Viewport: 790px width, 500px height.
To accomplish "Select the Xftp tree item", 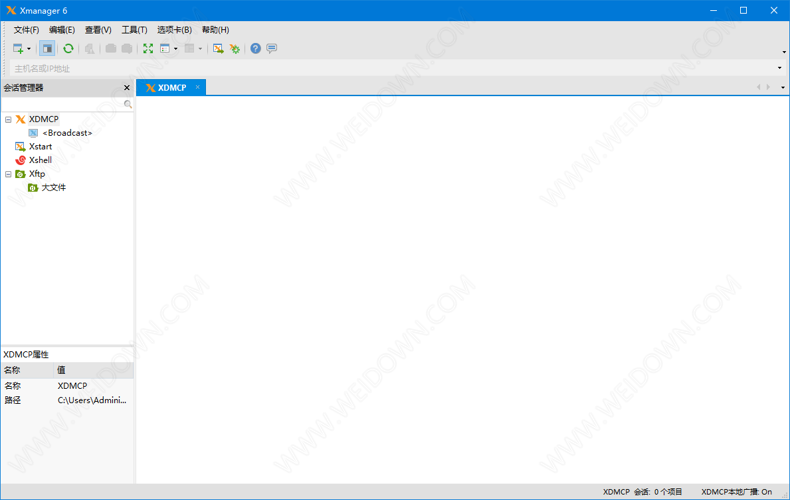I will tap(37, 173).
